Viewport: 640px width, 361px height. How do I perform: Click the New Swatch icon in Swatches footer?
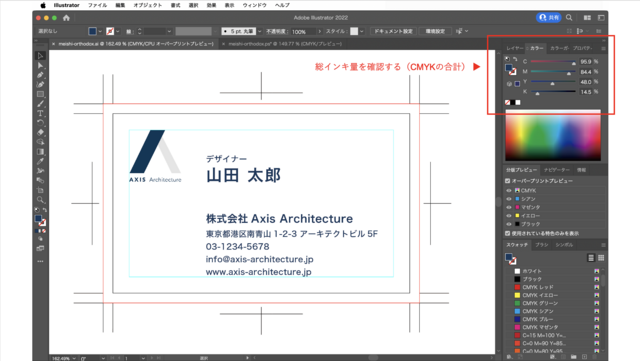584,357
